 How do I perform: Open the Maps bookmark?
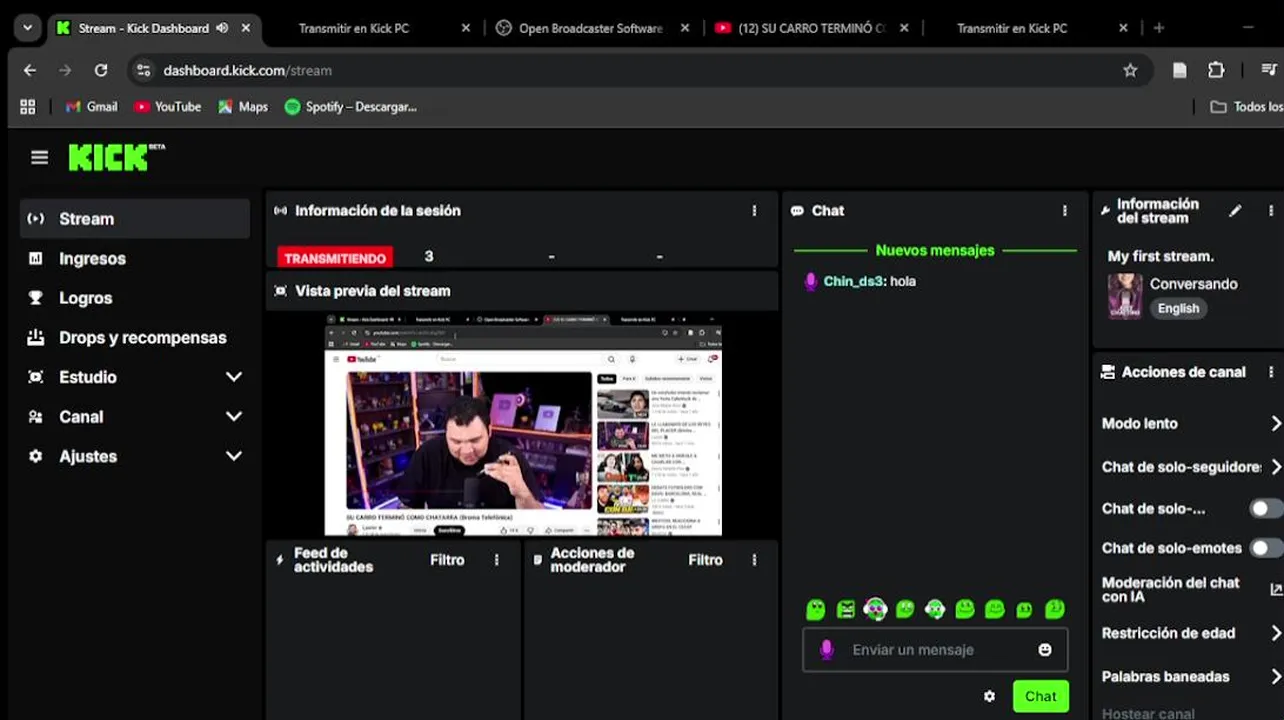(243, 107)
